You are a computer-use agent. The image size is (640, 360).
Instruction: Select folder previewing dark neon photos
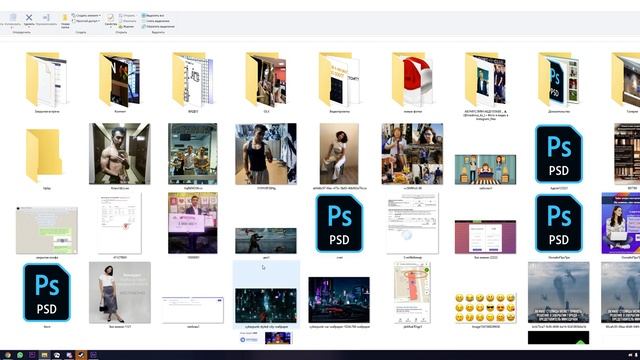click(x=120, y=80)
